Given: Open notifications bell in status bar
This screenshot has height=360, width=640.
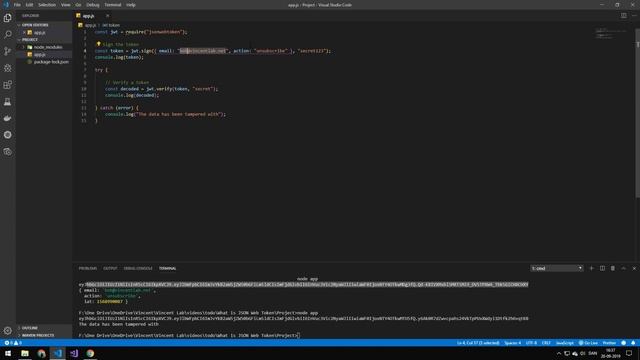Looking at the screenshot, I should coord(633,343).
